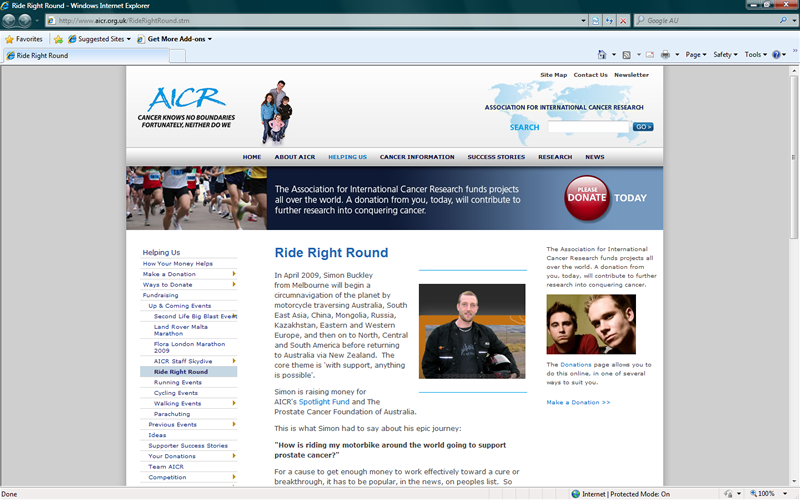Open the Site Map link
Viewport: 800px width, 500px height.
pos(554,74)
